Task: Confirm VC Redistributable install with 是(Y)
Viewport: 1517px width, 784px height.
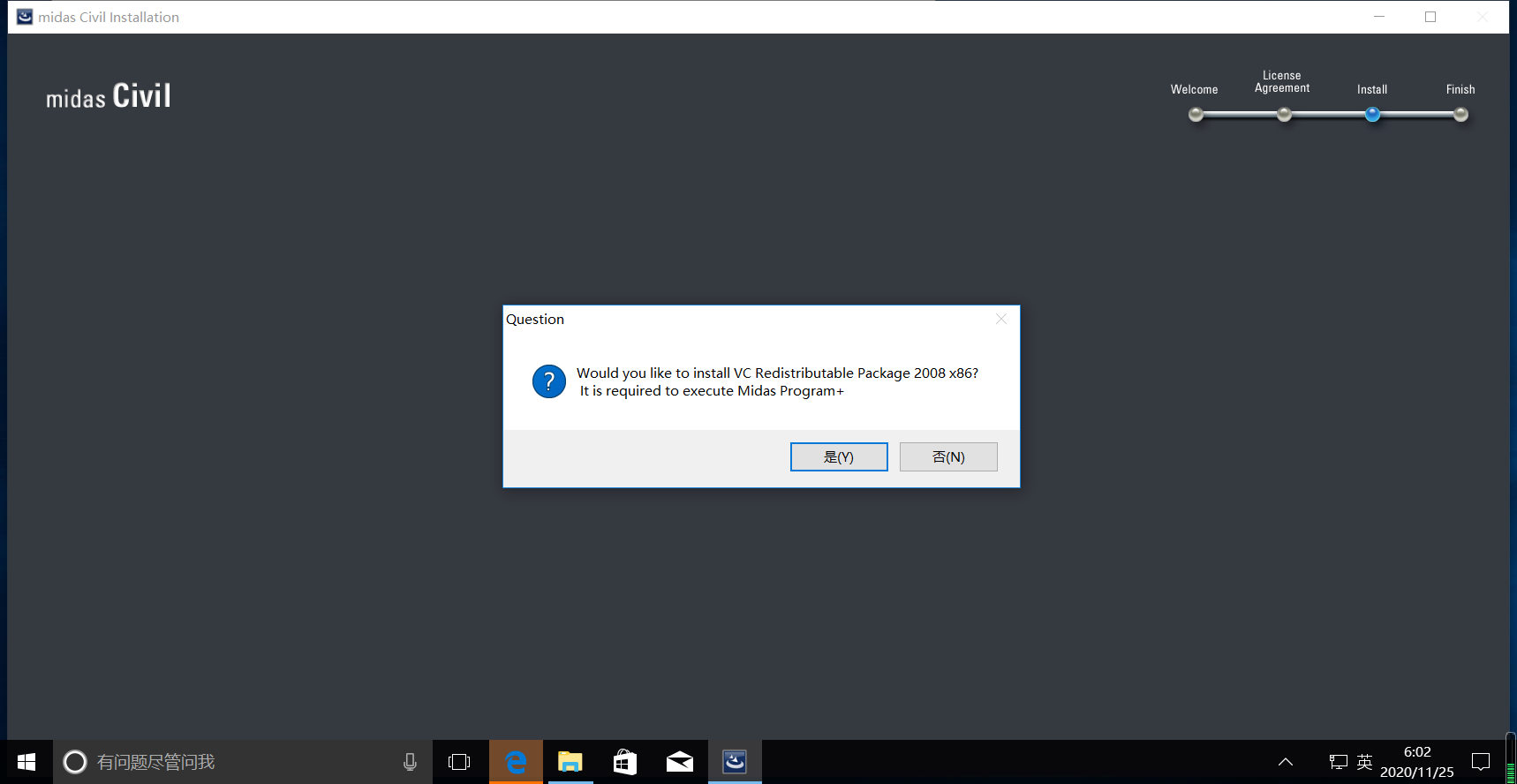Action: click(839, 456)
